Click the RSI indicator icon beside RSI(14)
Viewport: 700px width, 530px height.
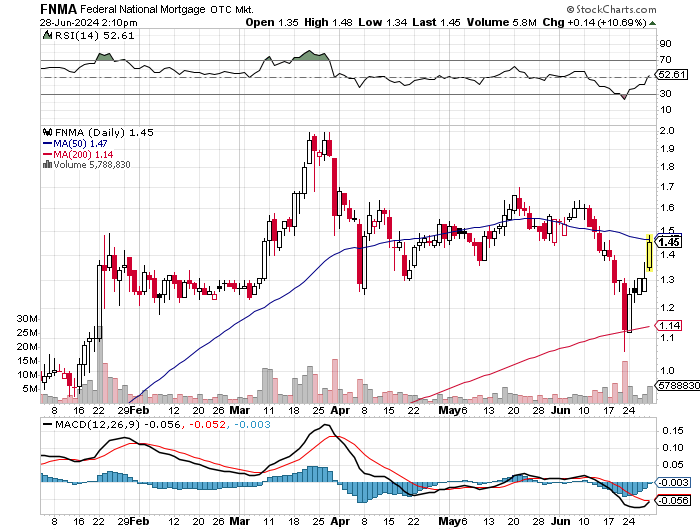47,35
